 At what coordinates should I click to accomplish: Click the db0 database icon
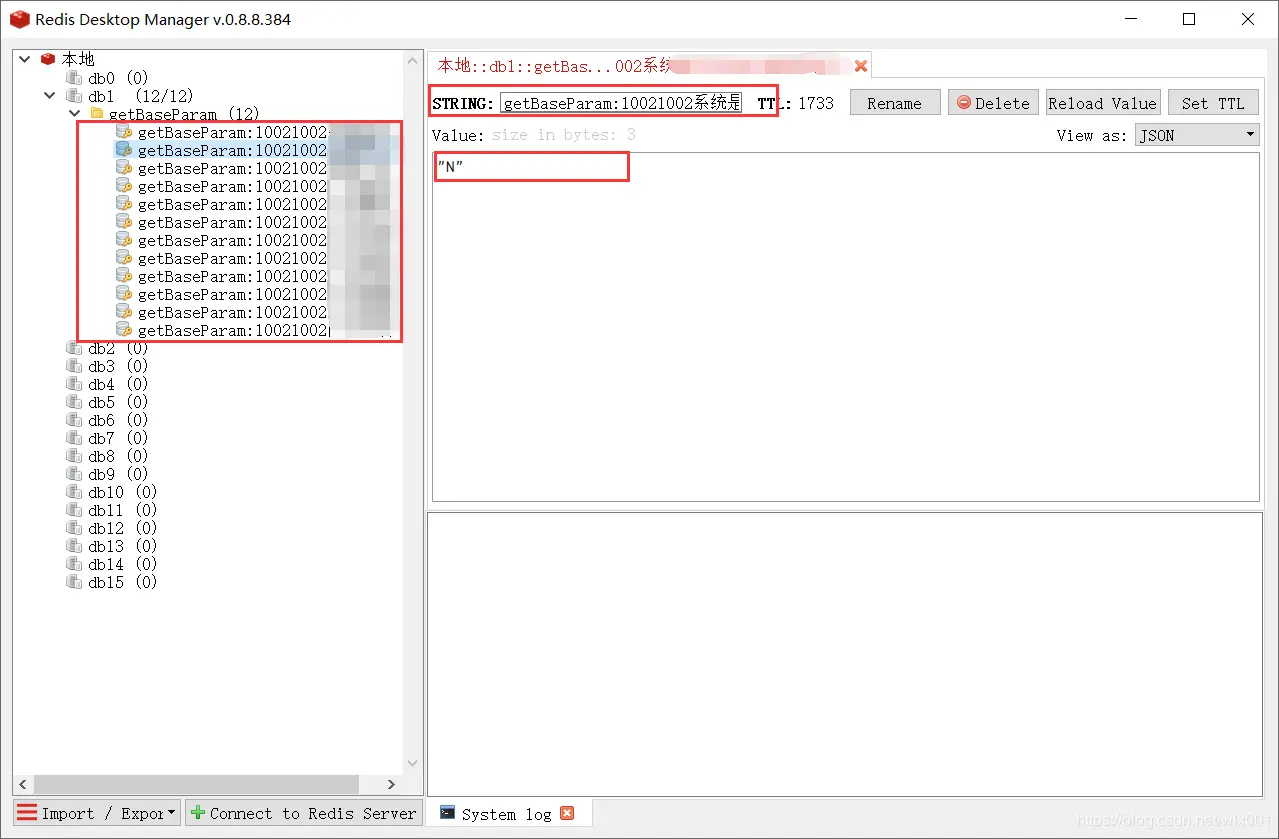pos(74,78)
